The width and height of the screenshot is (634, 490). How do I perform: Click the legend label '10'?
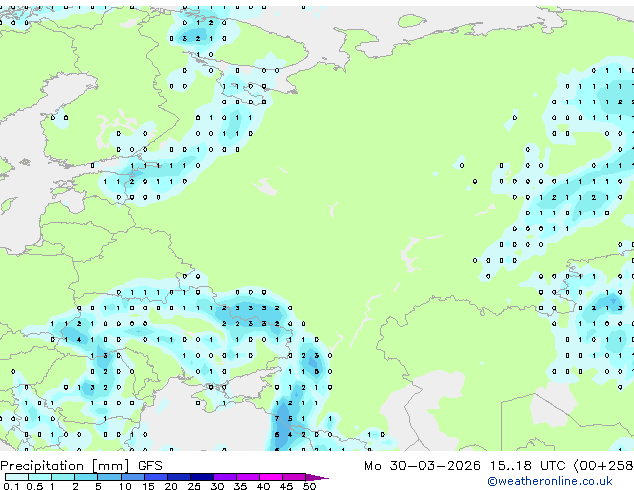tap(125, 486)
